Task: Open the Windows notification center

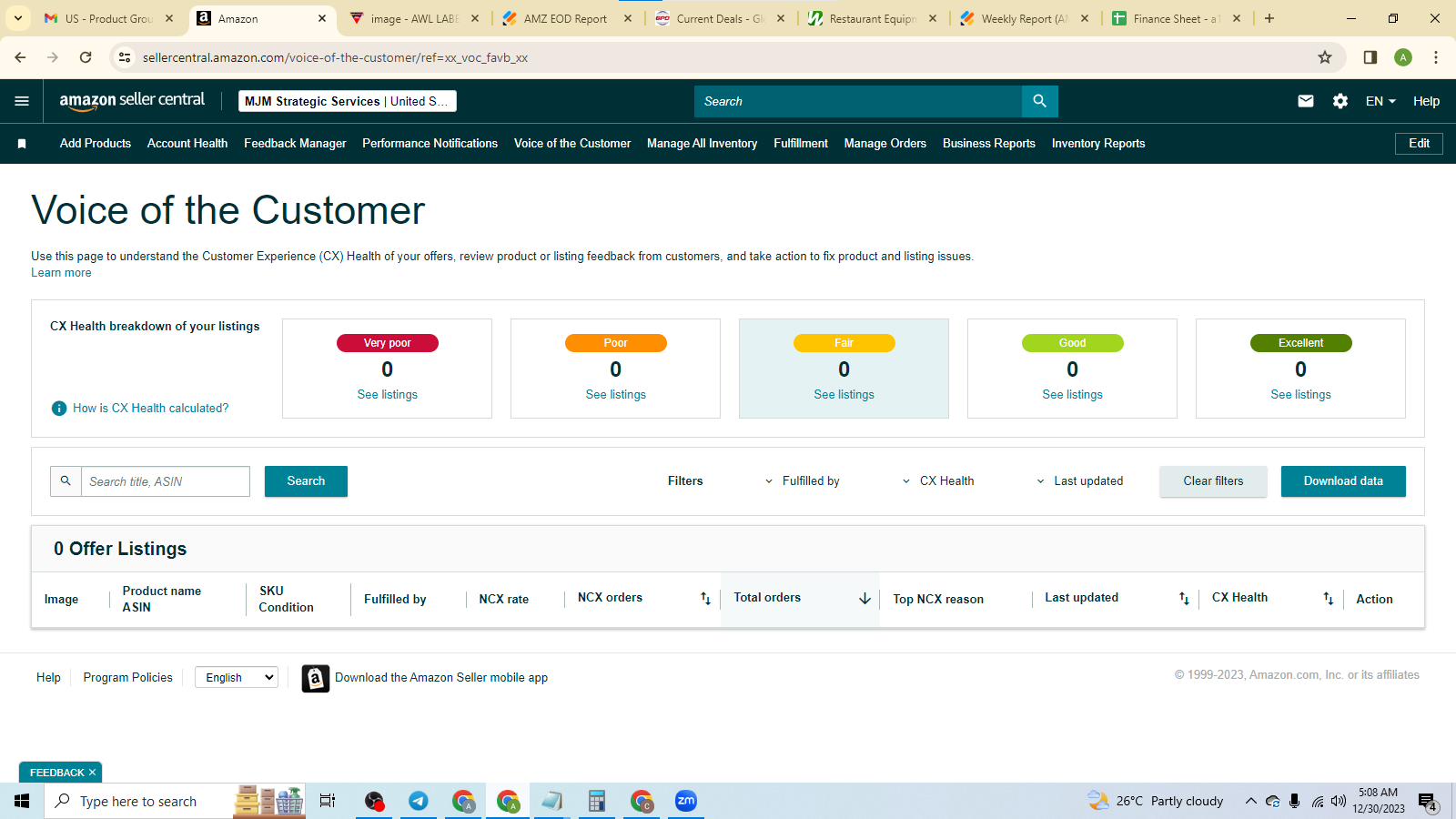Action: pos(1428,802)
